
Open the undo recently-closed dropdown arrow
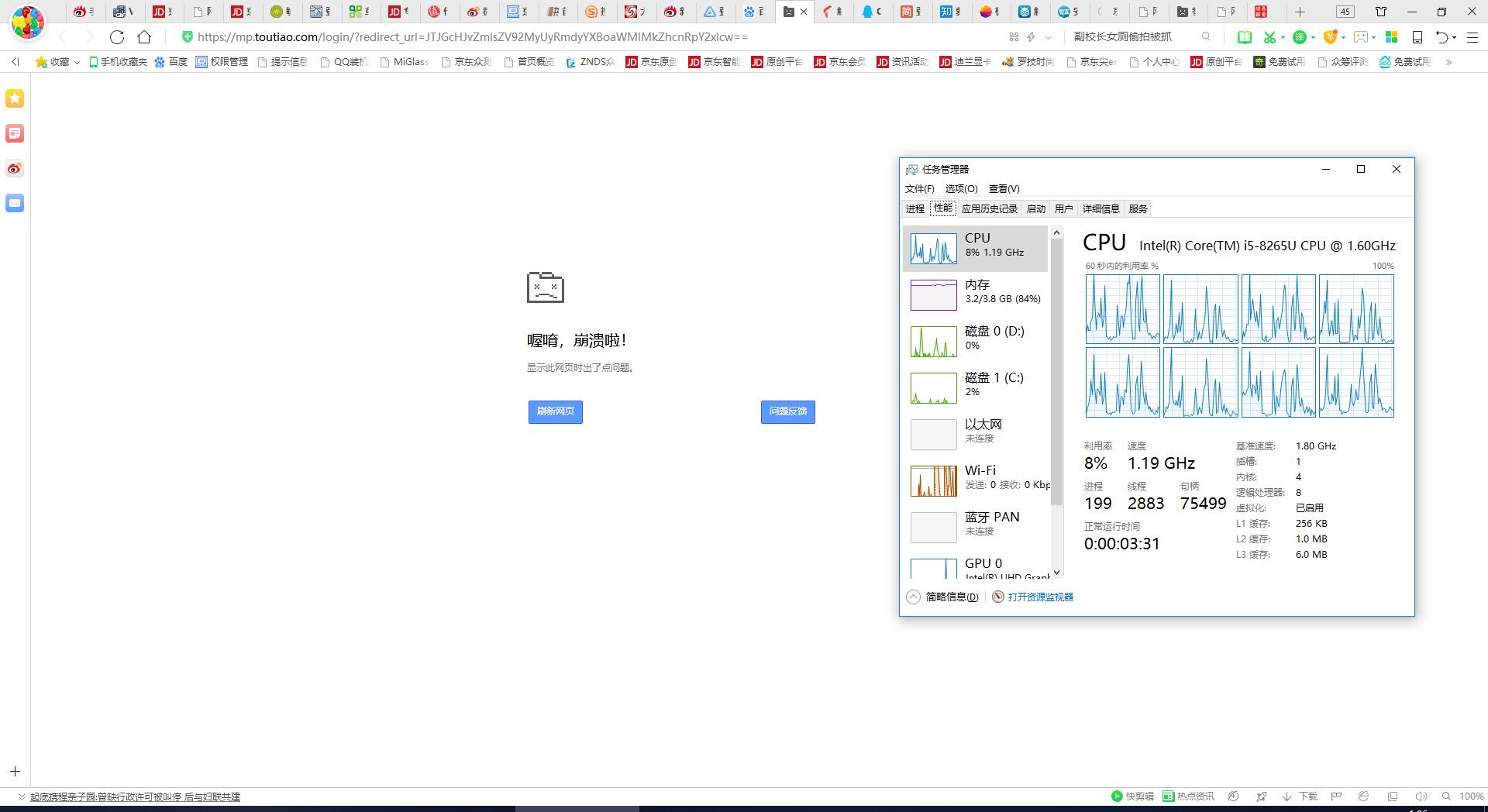coord(1454,36)
